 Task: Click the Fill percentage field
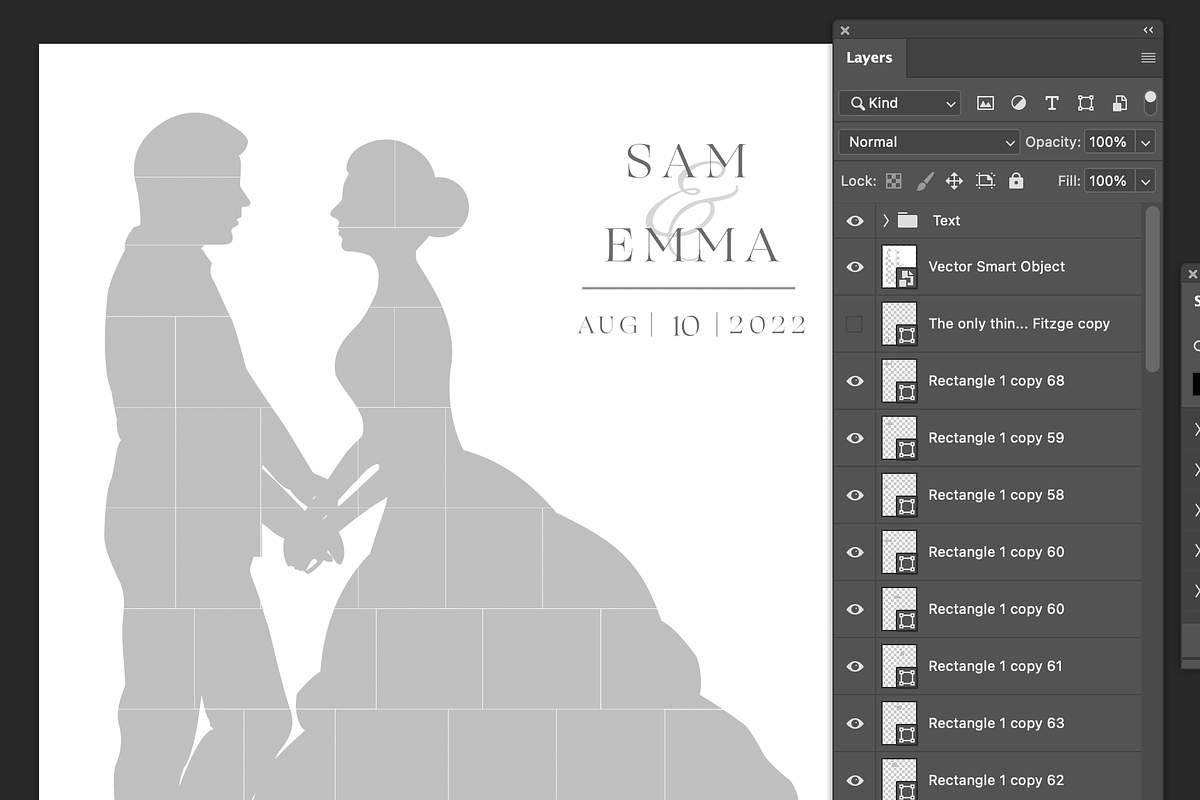[1108, 181]
